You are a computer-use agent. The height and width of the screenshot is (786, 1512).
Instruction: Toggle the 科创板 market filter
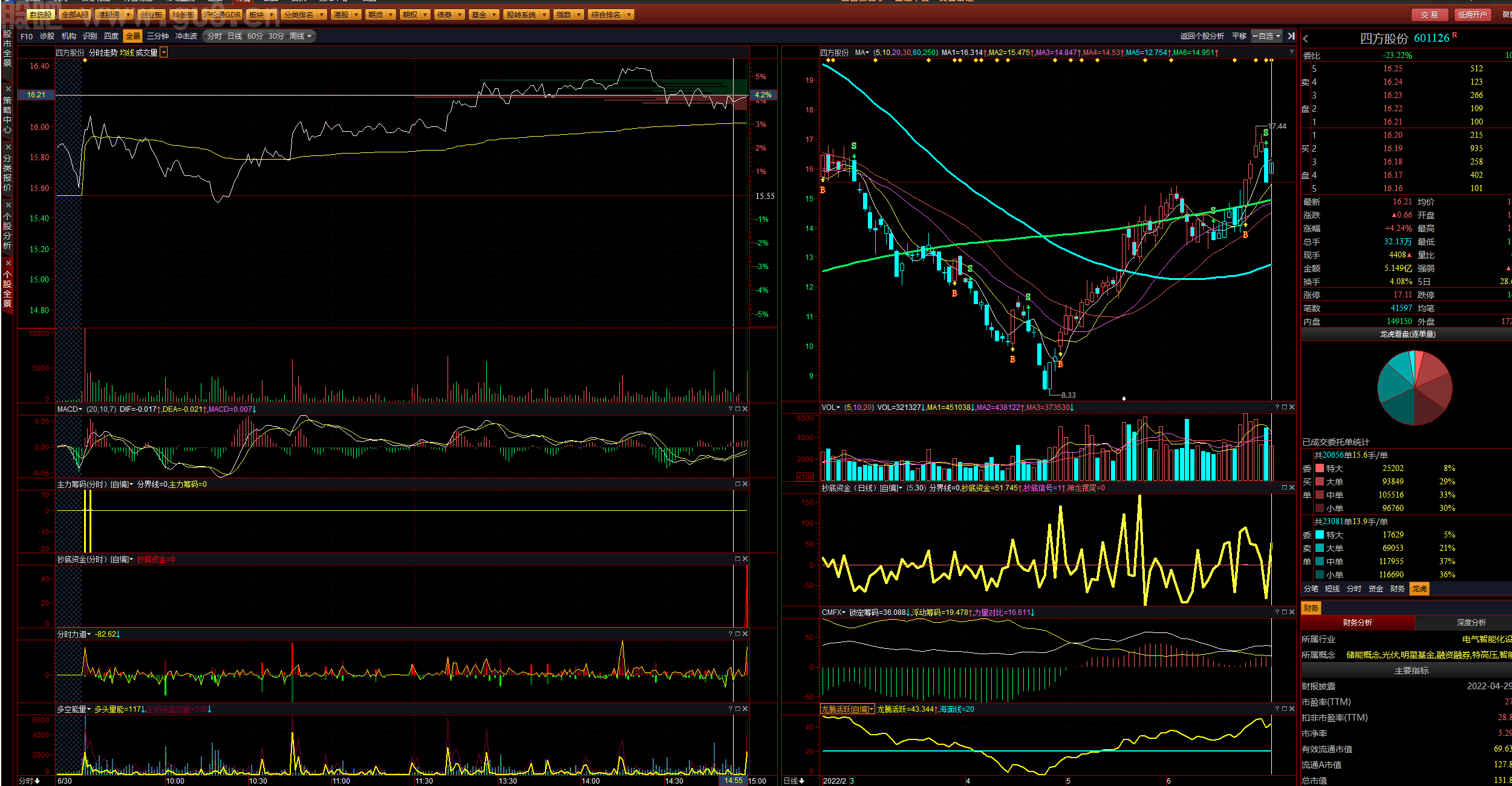coord(183,15)
